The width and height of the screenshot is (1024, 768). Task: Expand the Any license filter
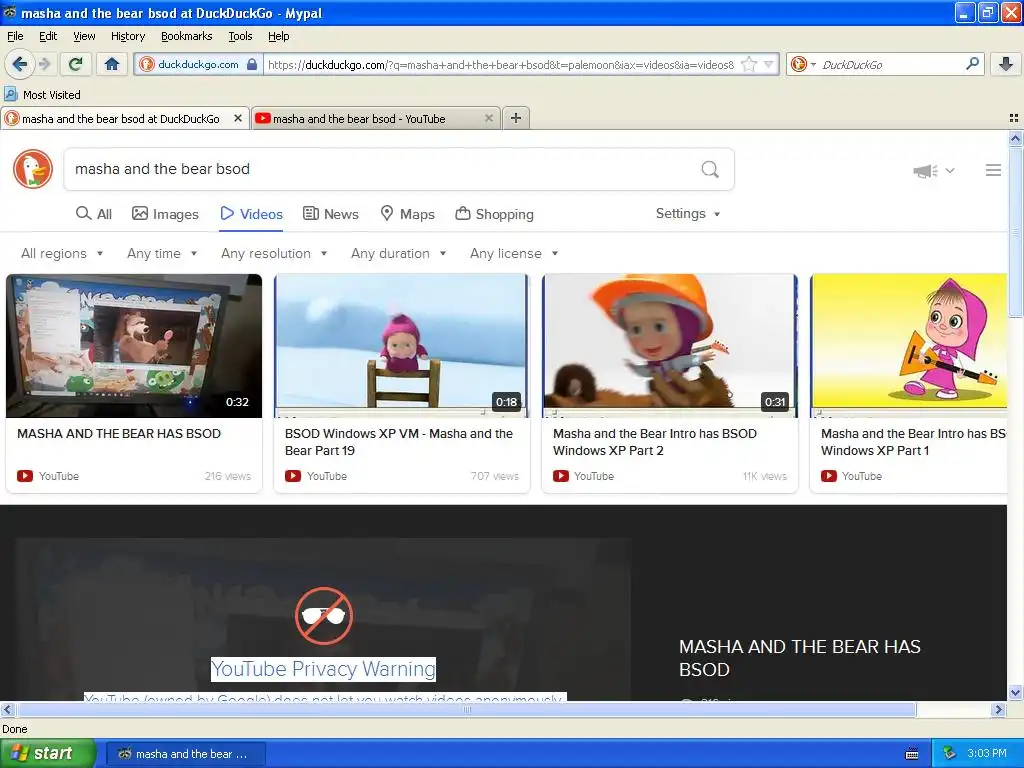[514, 253]
